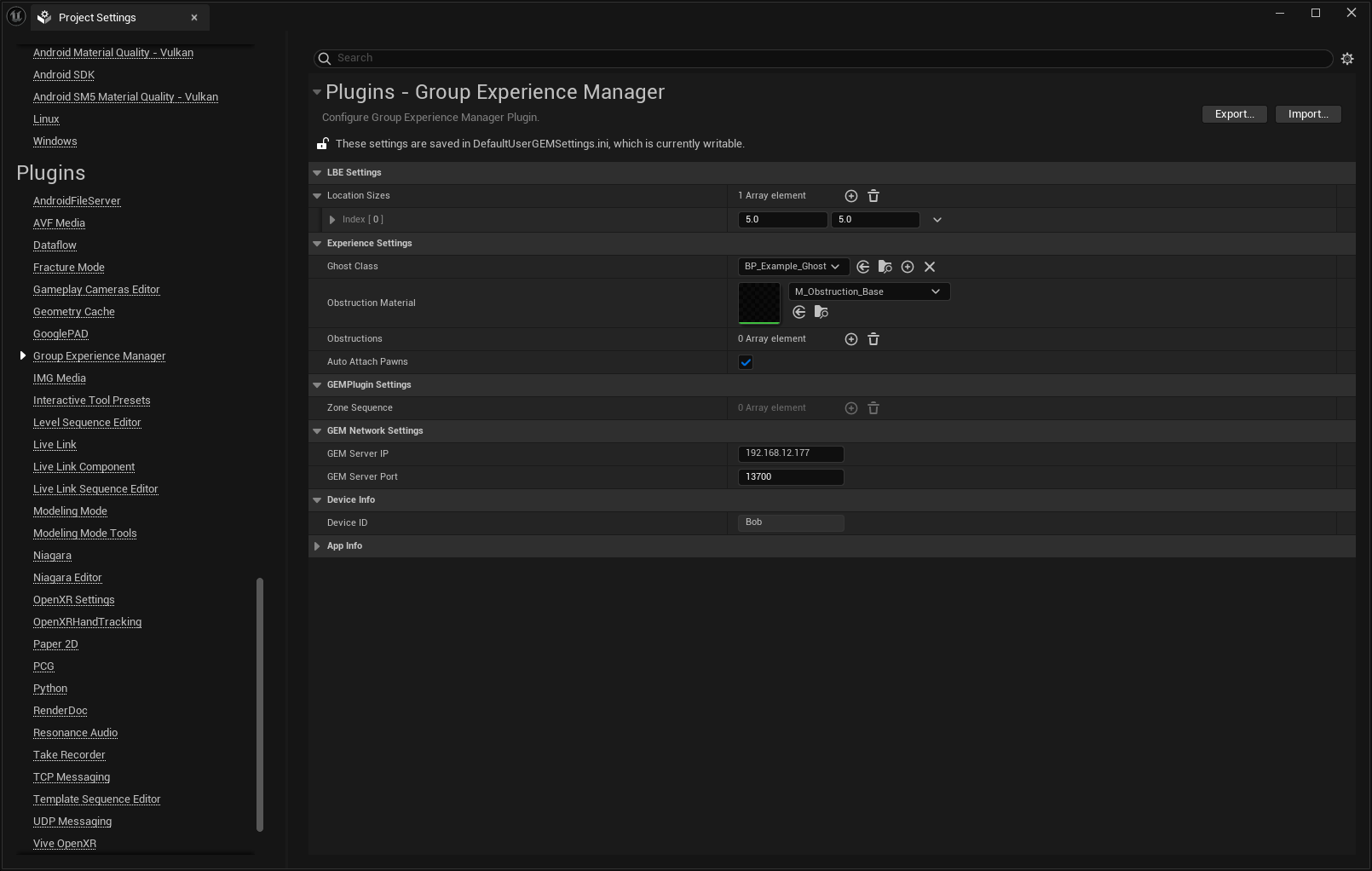Click the Export... button
The height and width of the screenshot is (871, 1372).
pyautogui.click(x=1234, y=114)
